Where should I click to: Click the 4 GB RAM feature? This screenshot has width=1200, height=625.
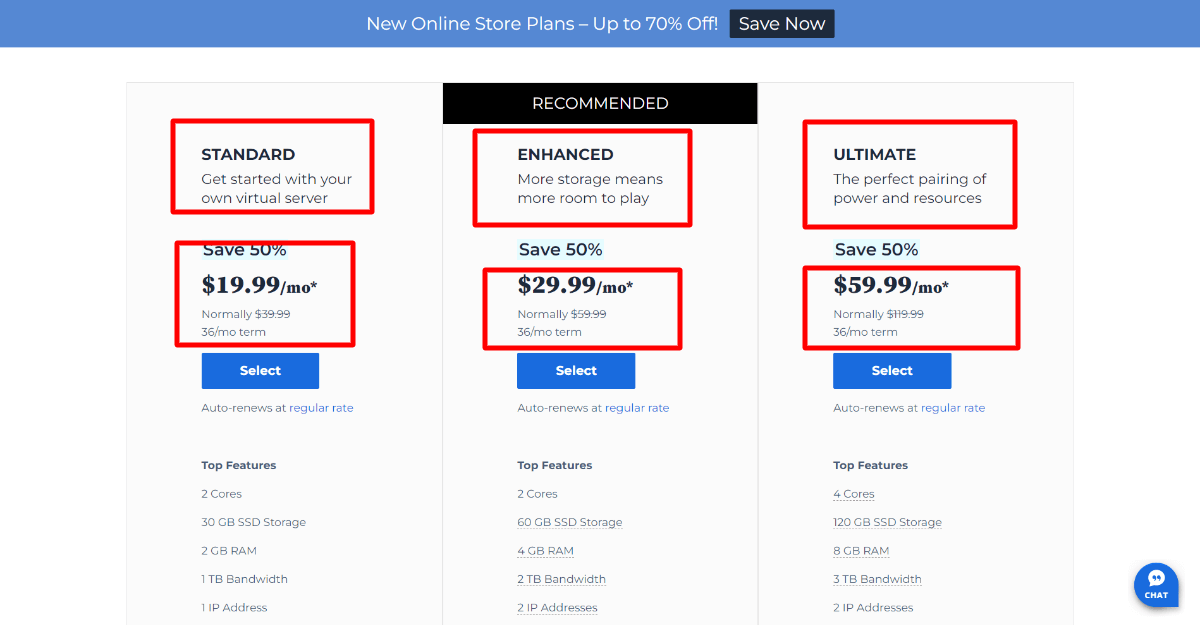tap(545, 551)
